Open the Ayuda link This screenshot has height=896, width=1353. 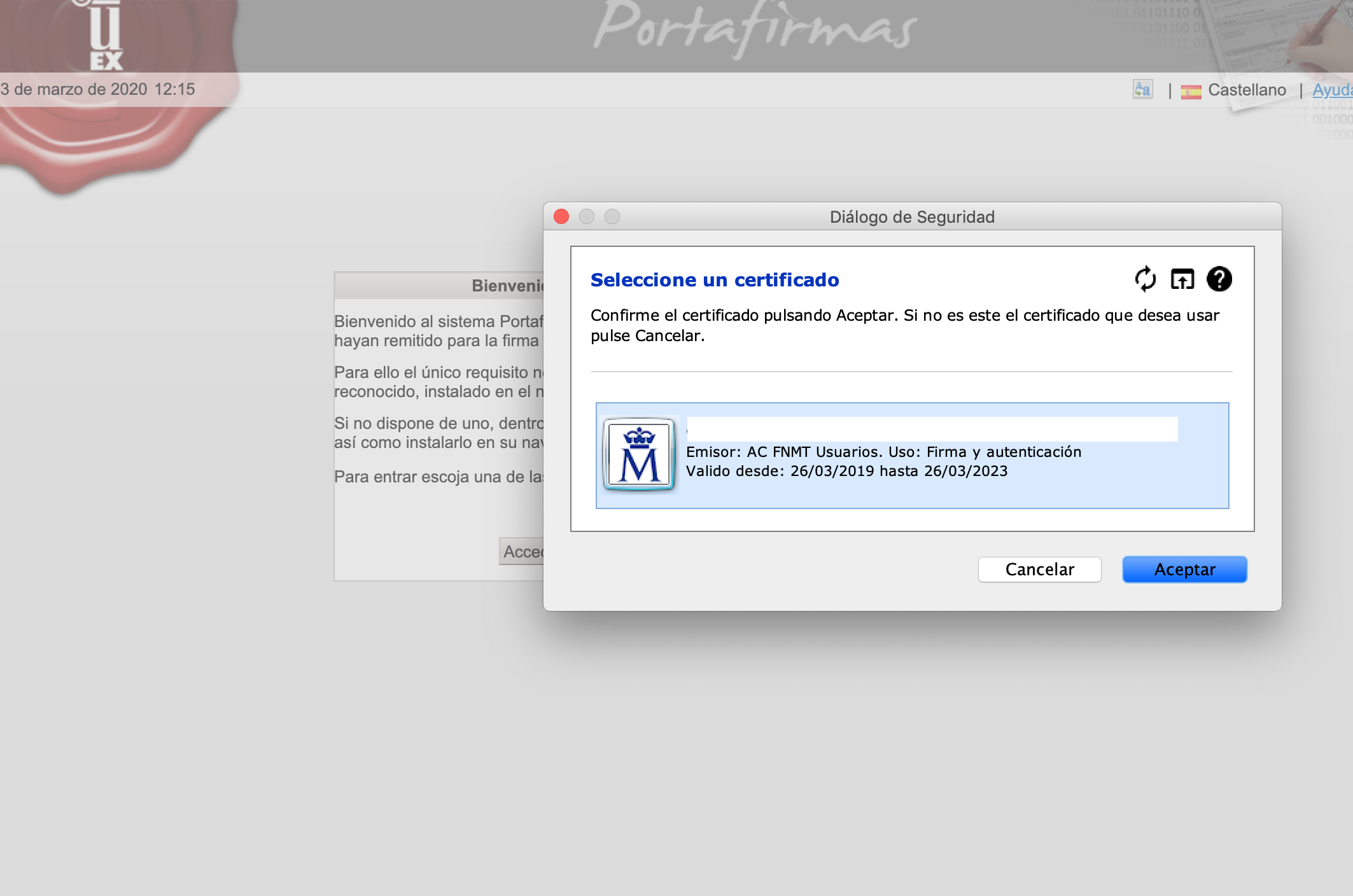click(1331, 90)
